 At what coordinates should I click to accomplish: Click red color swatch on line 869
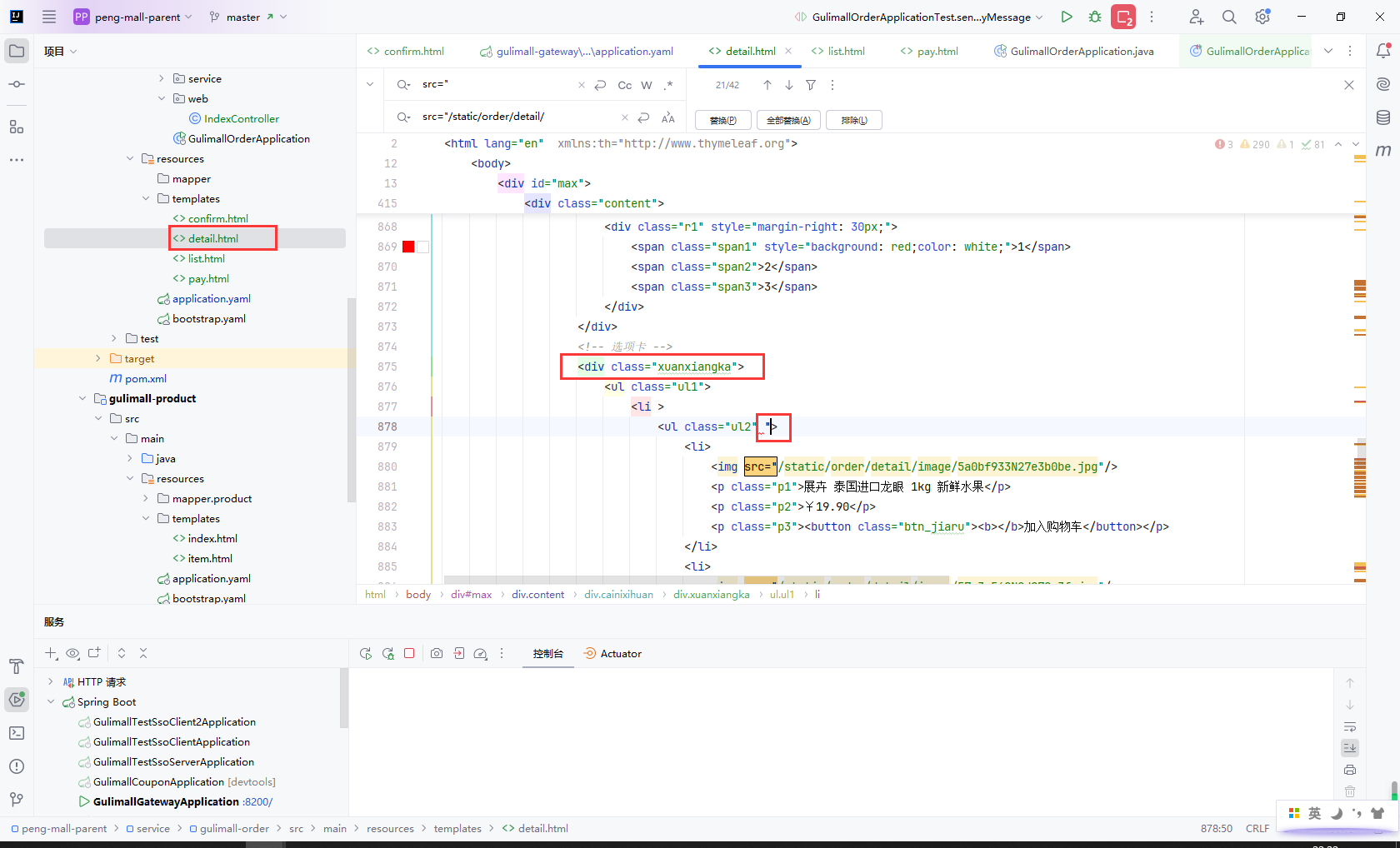click(408, 247)
